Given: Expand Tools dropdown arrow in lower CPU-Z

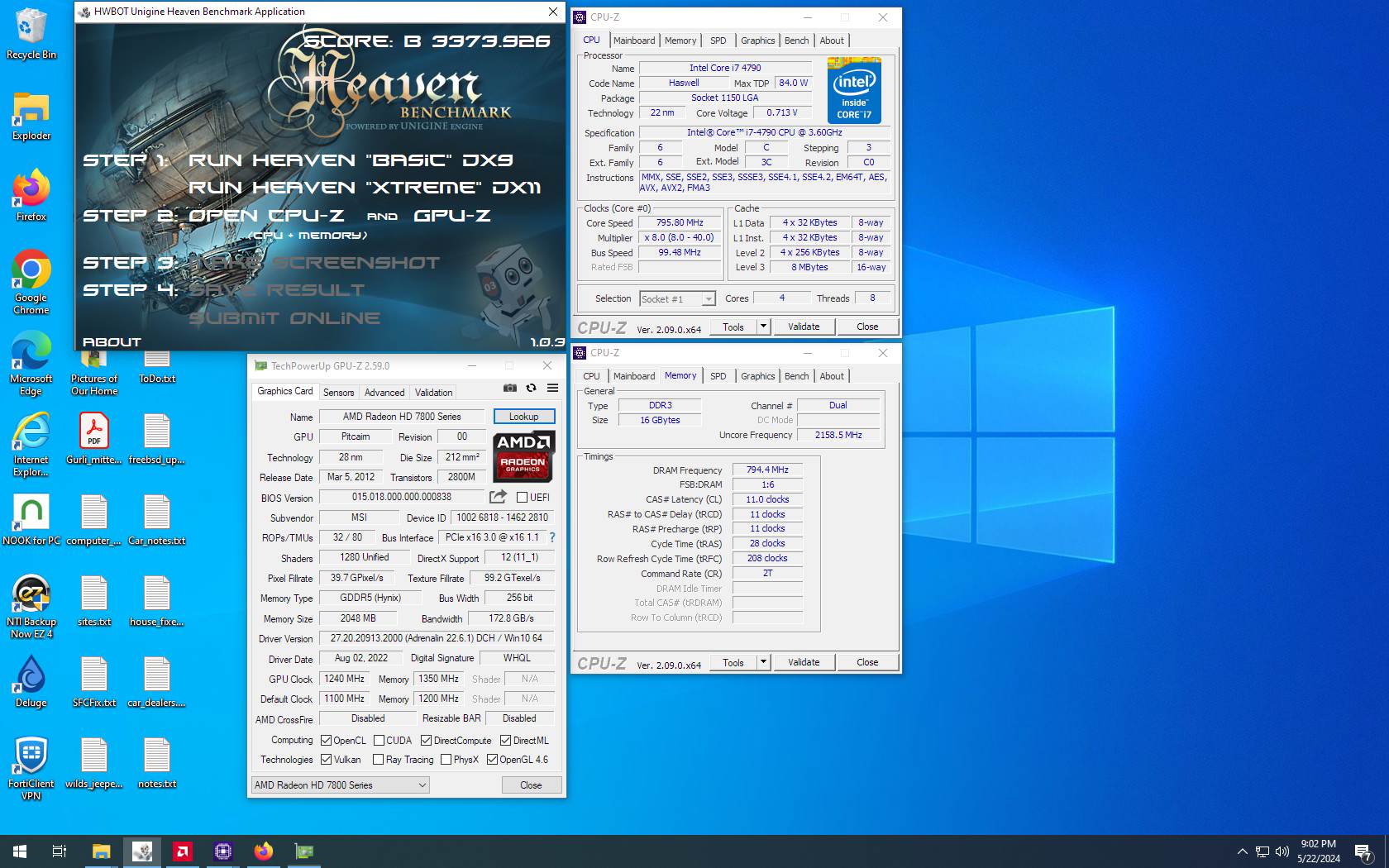Looking at the screenshot, I should (x=763, y=662).
